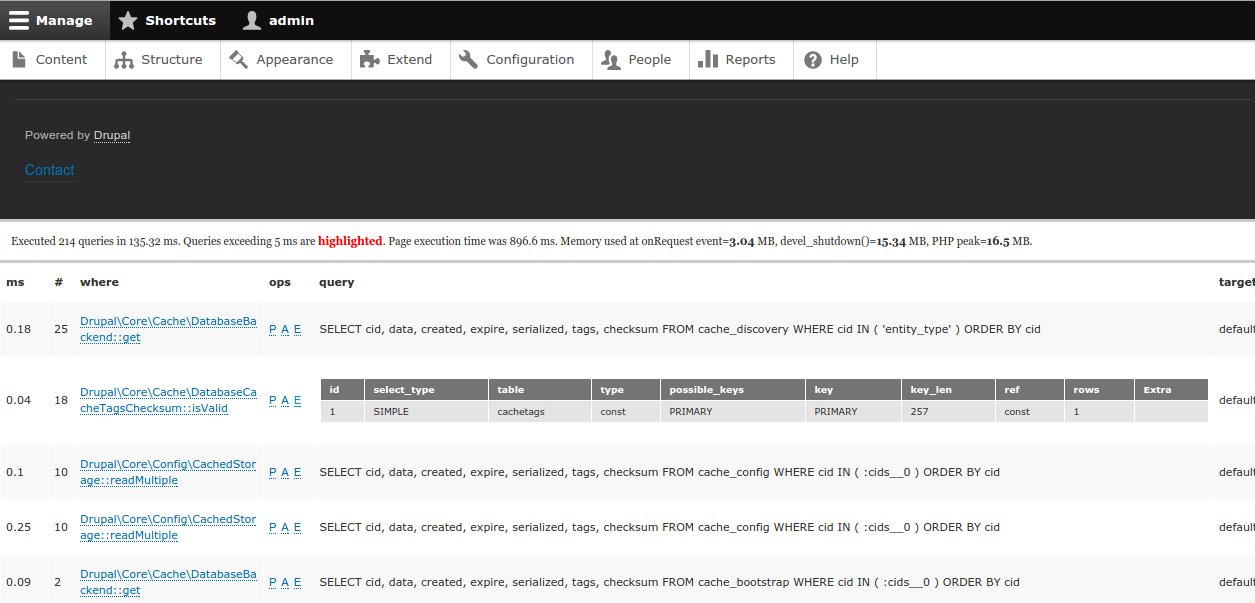Click the ms column header
The image size is (1255, 603).
(x=14, y=282)
